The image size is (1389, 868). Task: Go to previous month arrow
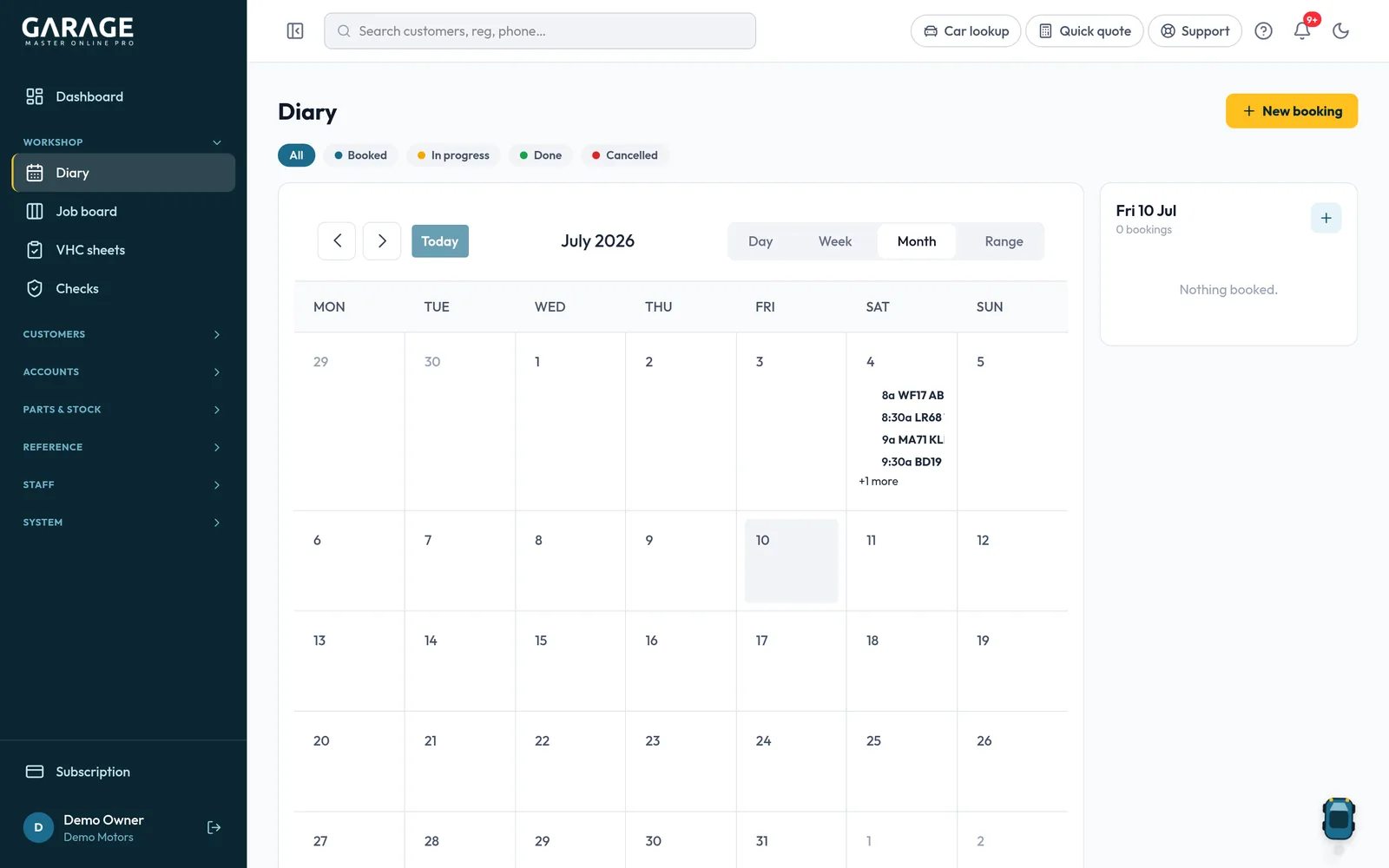337,241
